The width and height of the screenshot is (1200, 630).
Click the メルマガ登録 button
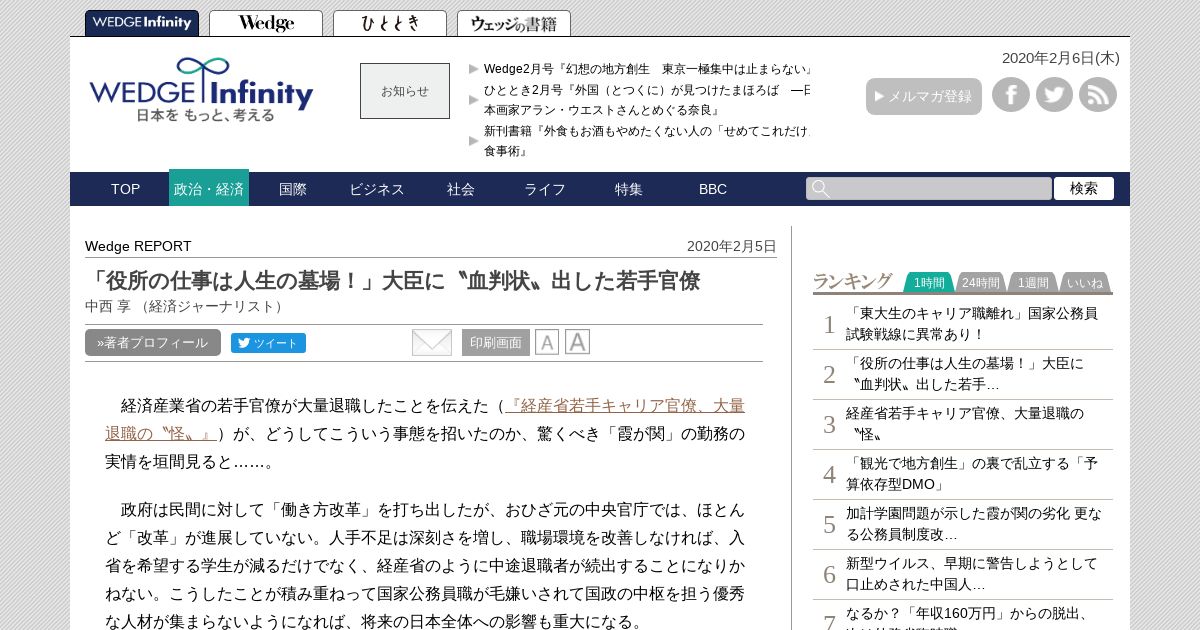[924, 96]
